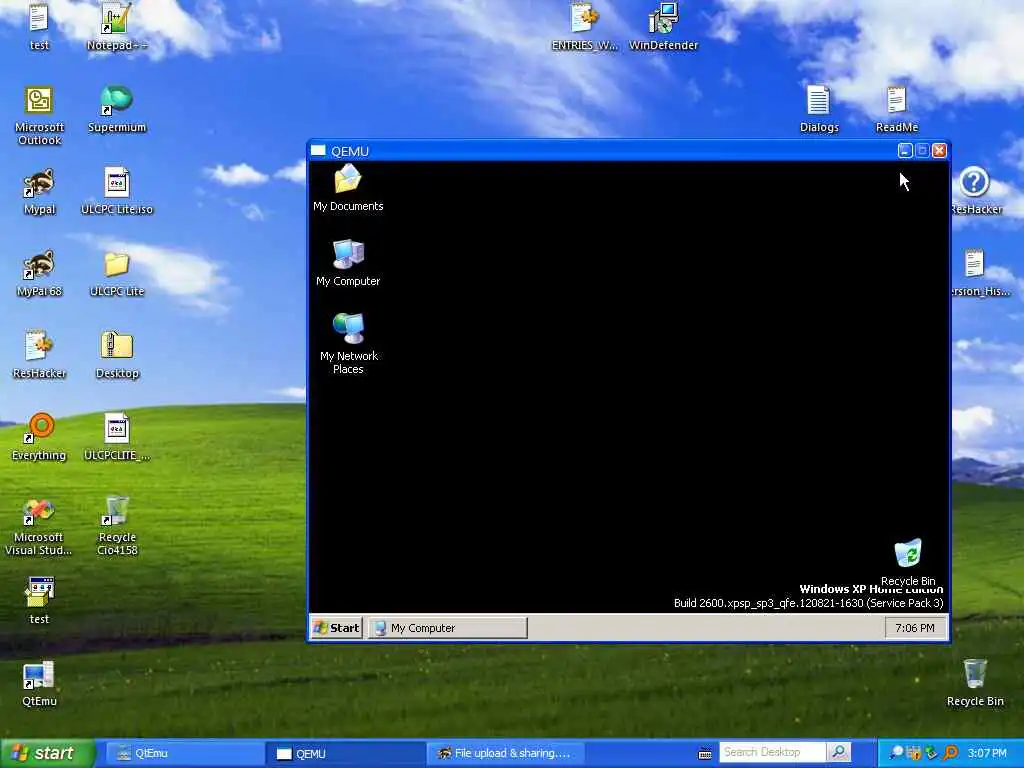This screenshot has height=768, width=1024.
Task: Open the guest Start button inside QEMU
Action: pos(337,628)
